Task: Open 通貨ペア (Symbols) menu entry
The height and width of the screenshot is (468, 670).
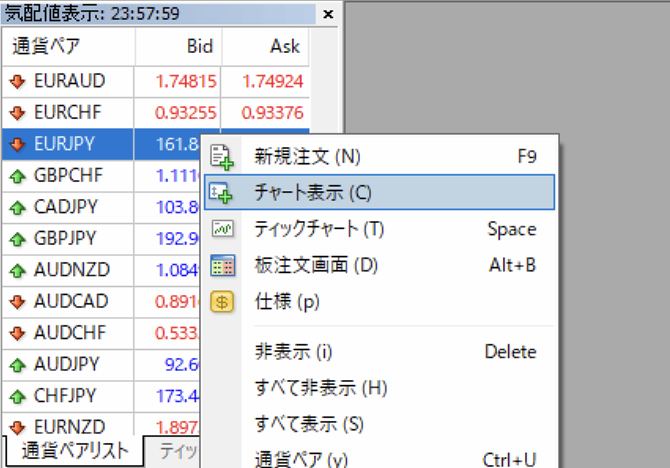Action: tap(301, 459)
